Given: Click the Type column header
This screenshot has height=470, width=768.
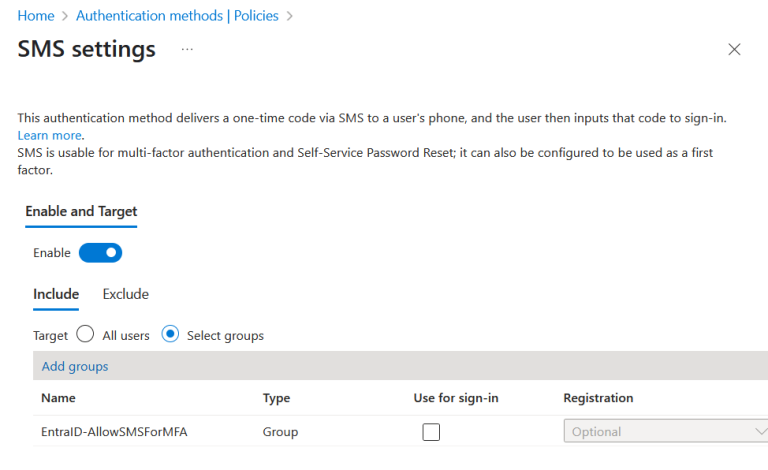Looking at the screenshot, I should pyautogui.click(x=276, y=398).
